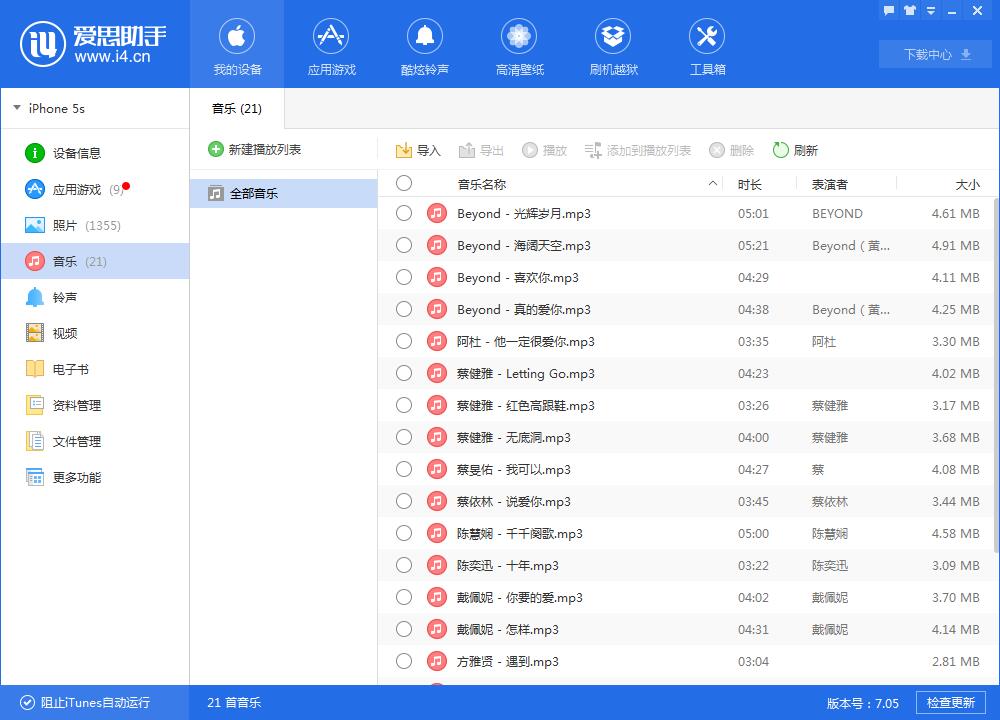Check for updates with 检查更新

951,703
